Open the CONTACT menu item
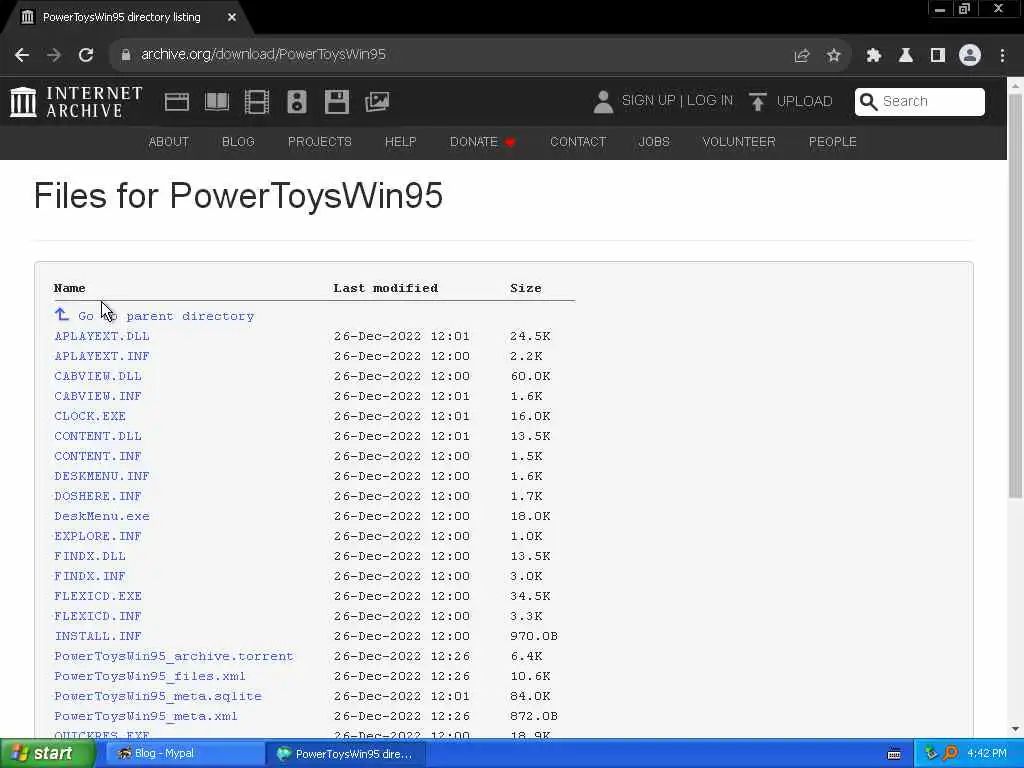Image resolution: width=1024 pixels, height=768 pixels. coord(578,142)
